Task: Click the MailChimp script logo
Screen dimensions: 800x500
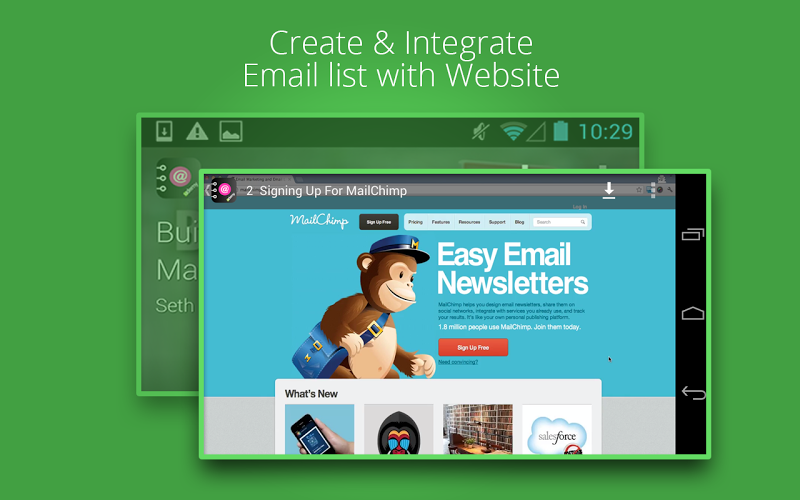Action: pos(319,221)
